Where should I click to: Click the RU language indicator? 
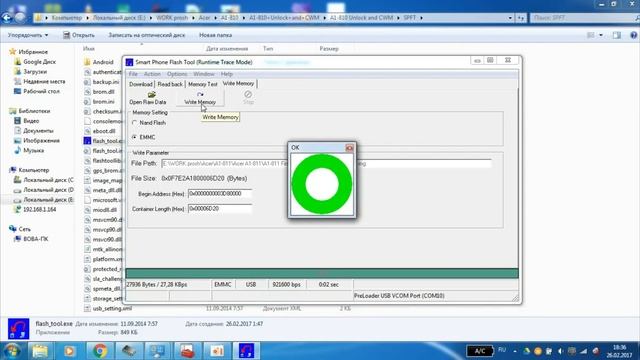502,350
